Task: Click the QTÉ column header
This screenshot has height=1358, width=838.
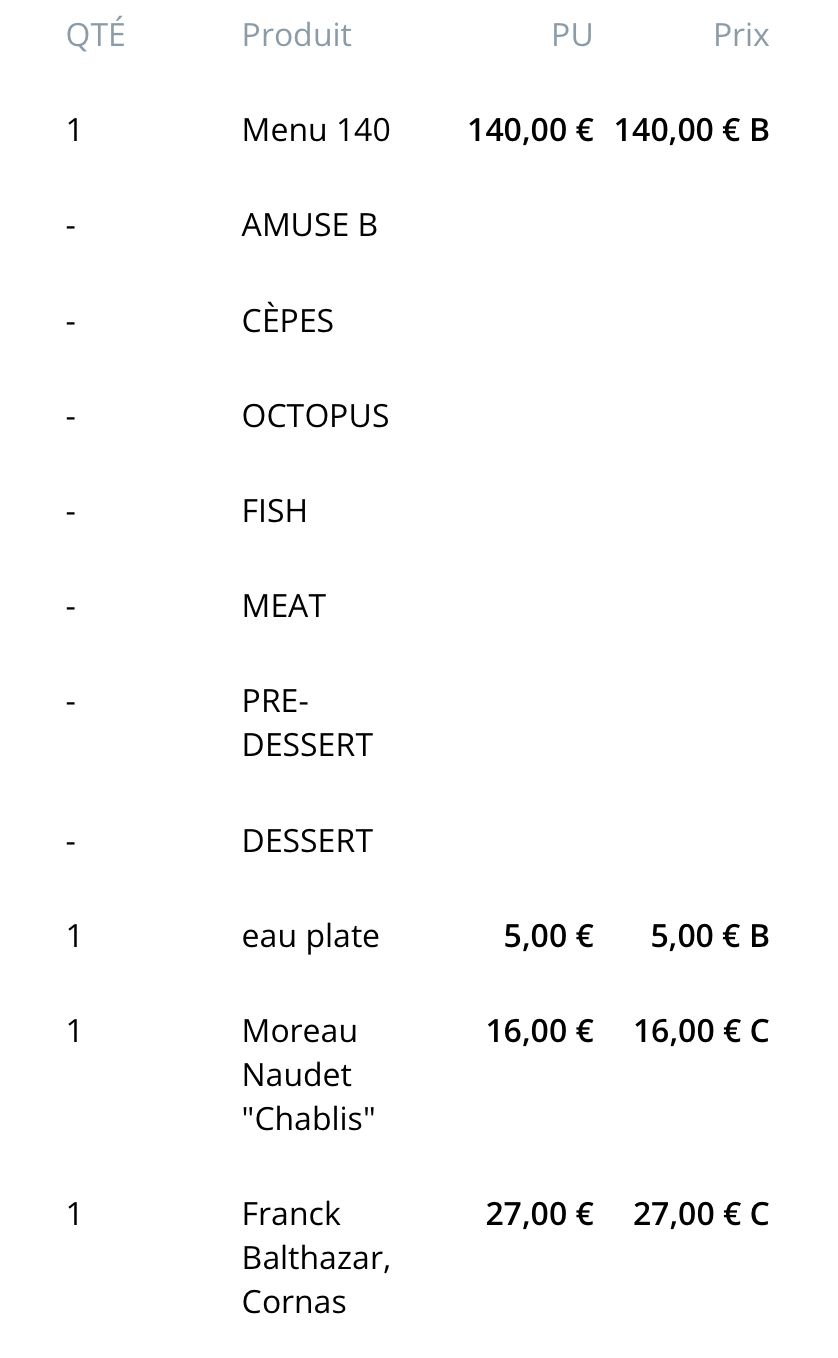Action: [96, 35]
